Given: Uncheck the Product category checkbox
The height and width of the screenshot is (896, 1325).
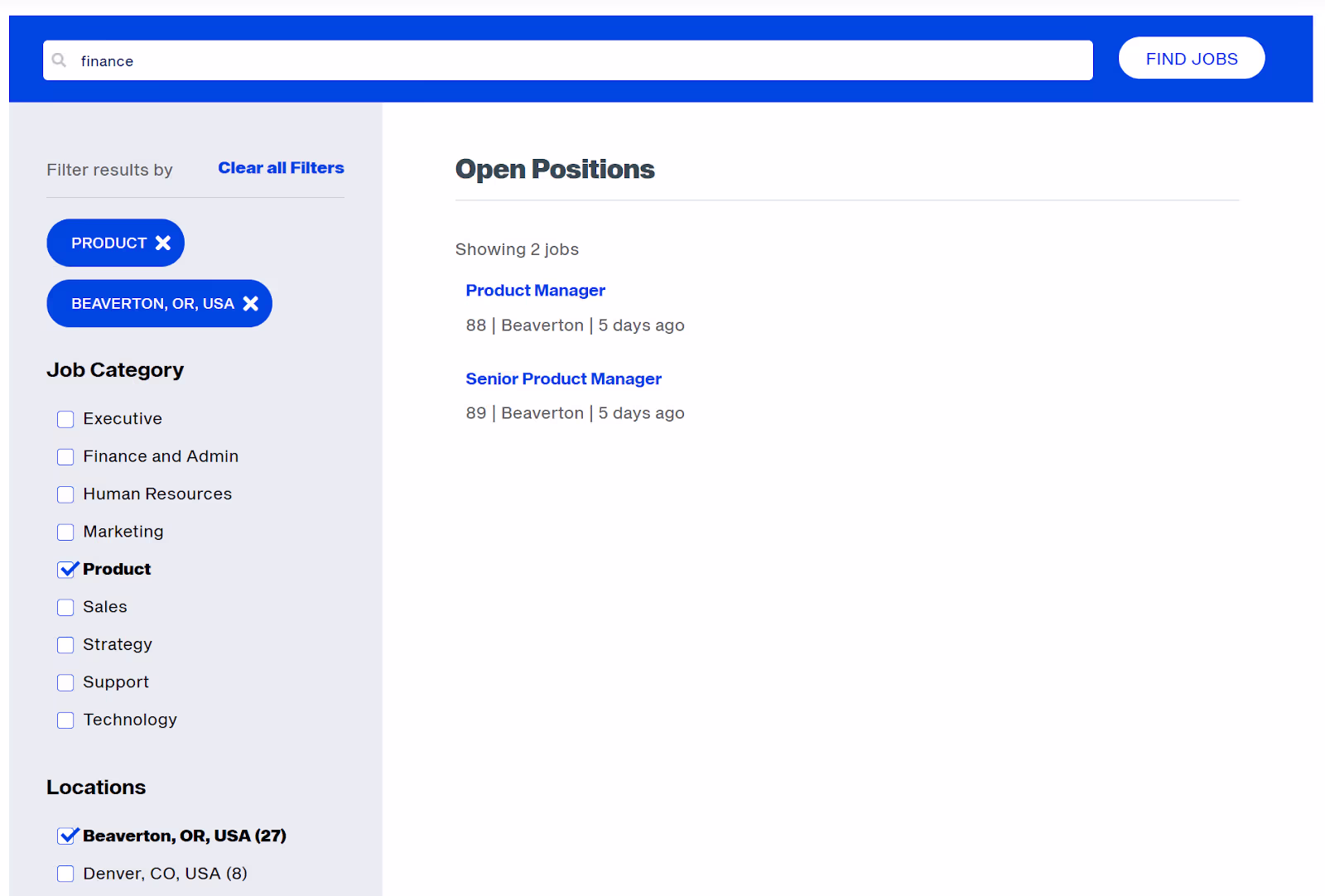Looking at the screenshot, I should [x=66, y=569].
